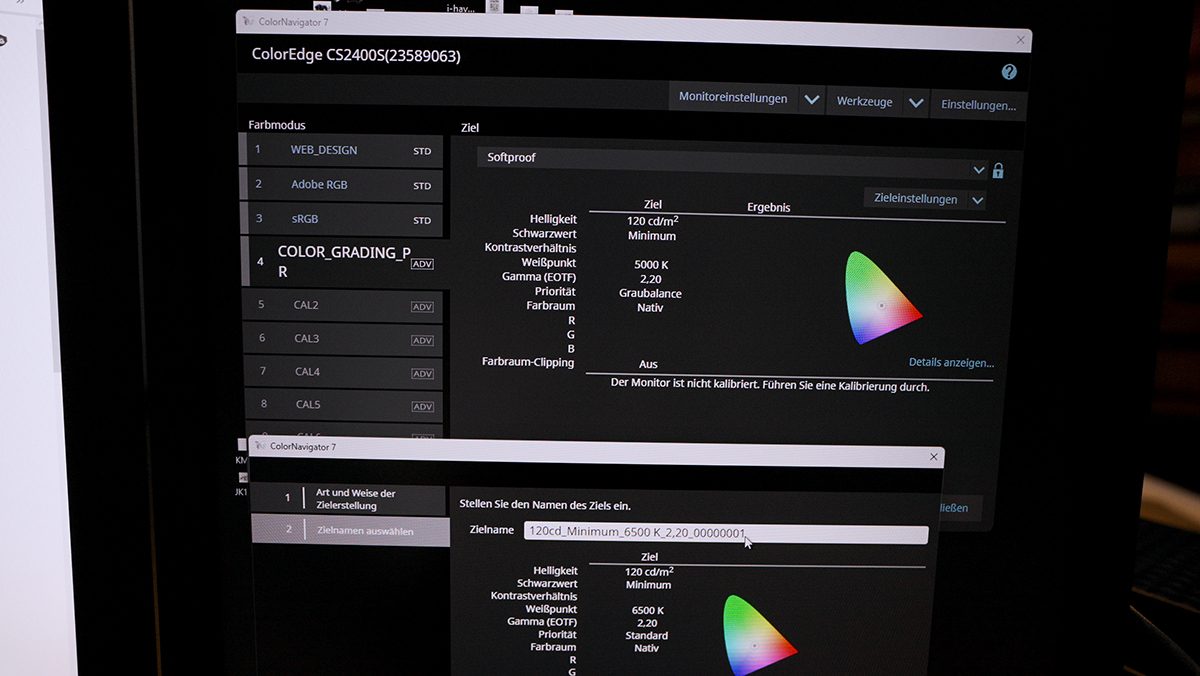Click the help question mark icon
Image resolution: width=1200 pixels, height=676 pixels.
[x=1009, y=72]
